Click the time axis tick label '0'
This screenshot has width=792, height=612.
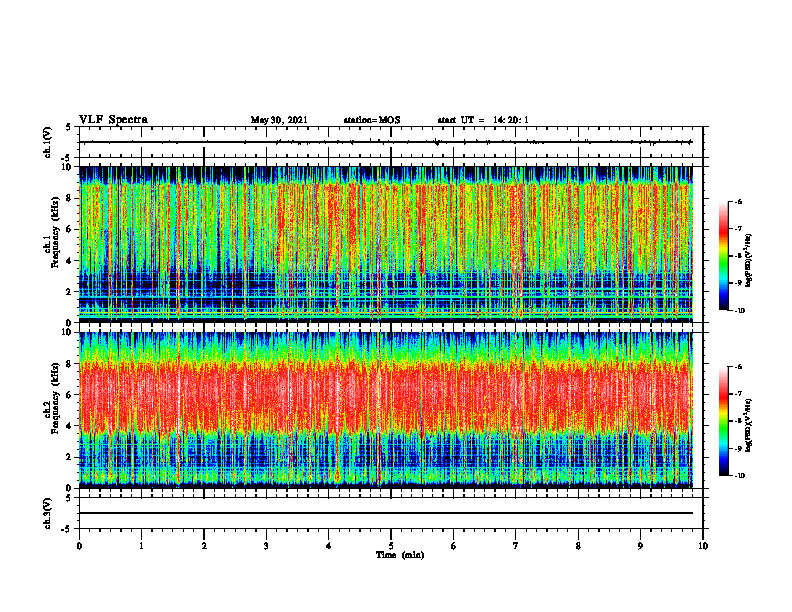79,546
